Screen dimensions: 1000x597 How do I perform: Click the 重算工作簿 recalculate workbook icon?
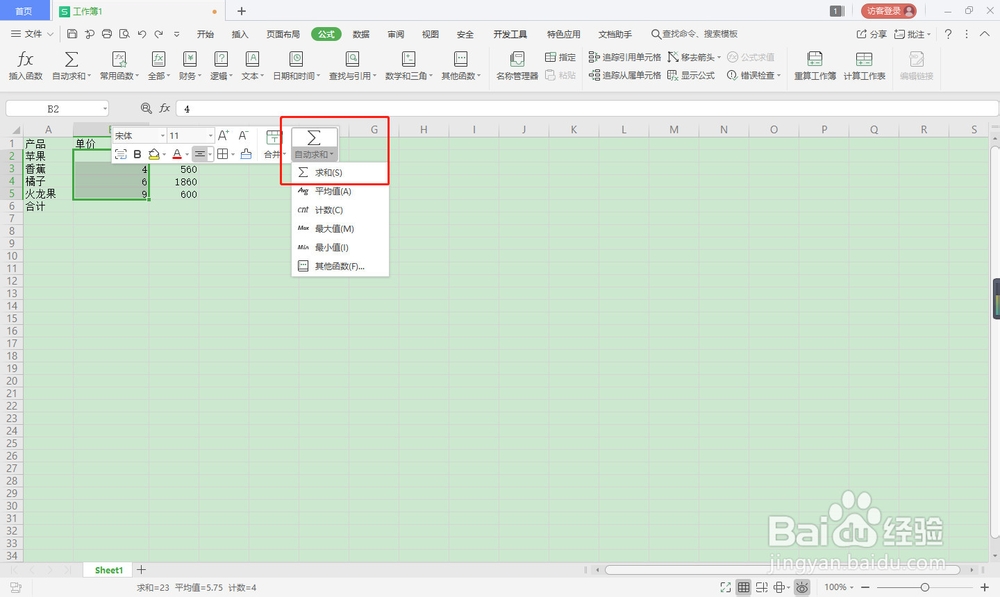814,59
